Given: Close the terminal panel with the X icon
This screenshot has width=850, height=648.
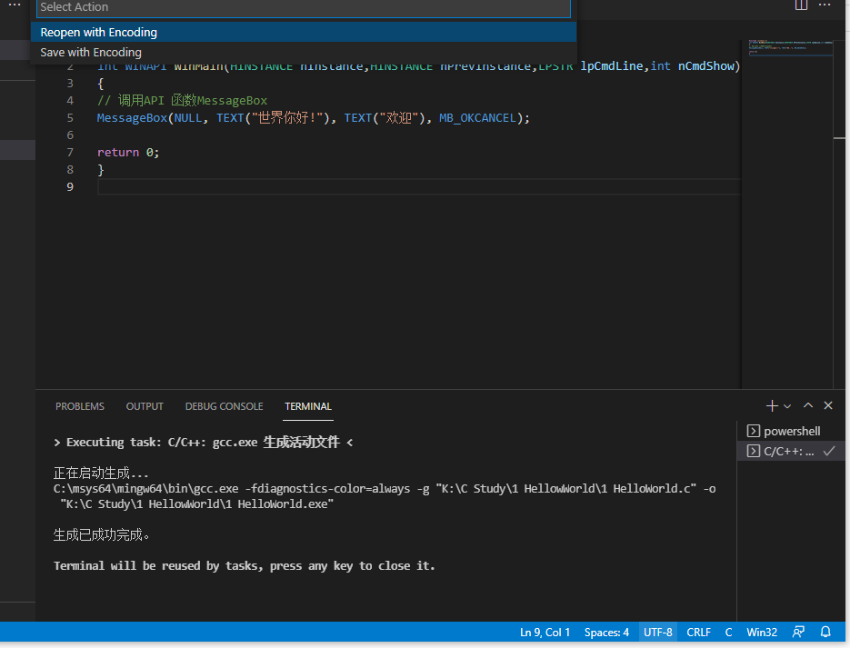Looking at the screenshot, I should coord(827,405).
